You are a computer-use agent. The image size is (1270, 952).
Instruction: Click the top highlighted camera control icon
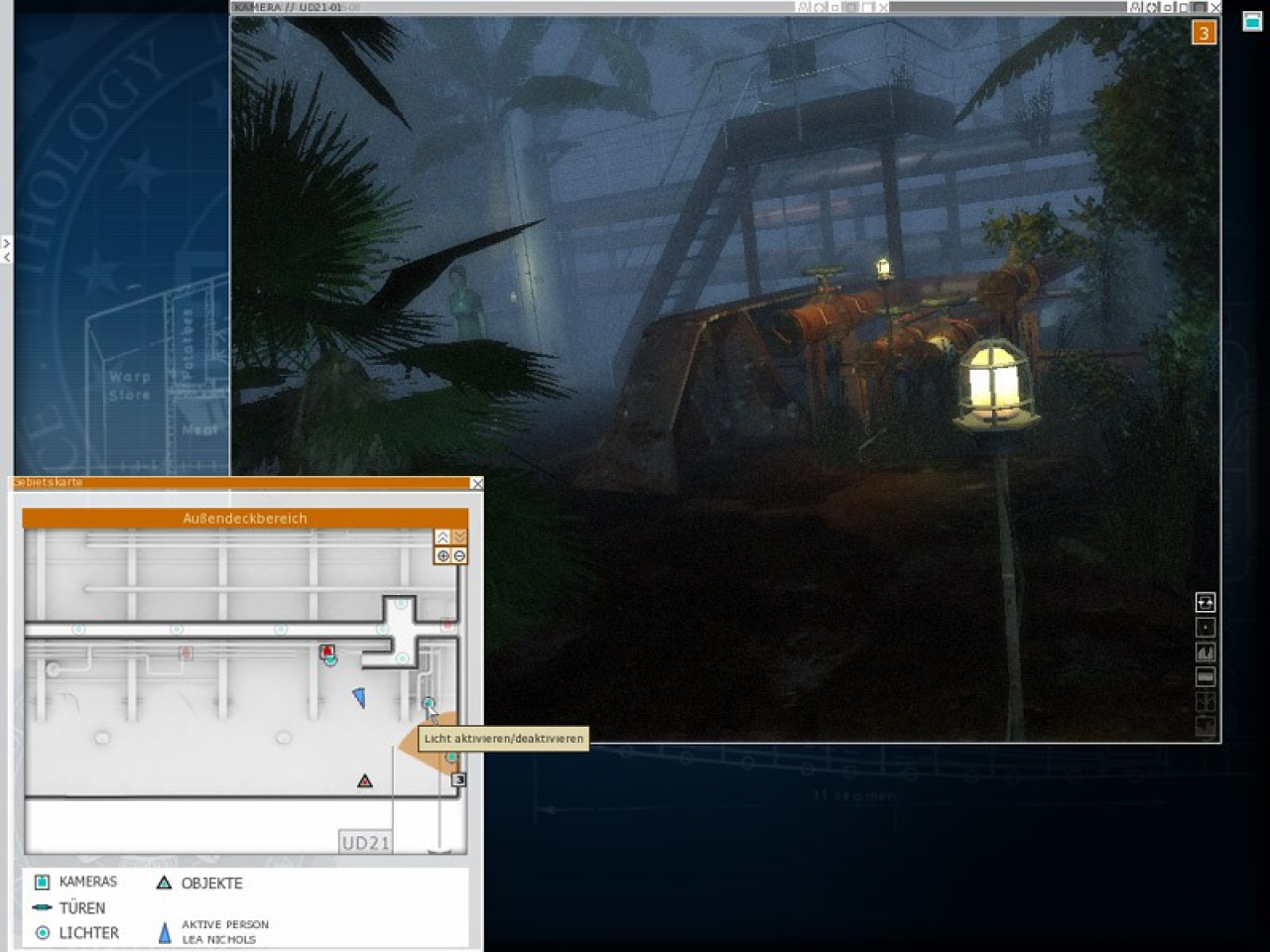[x=1206, y=602]
